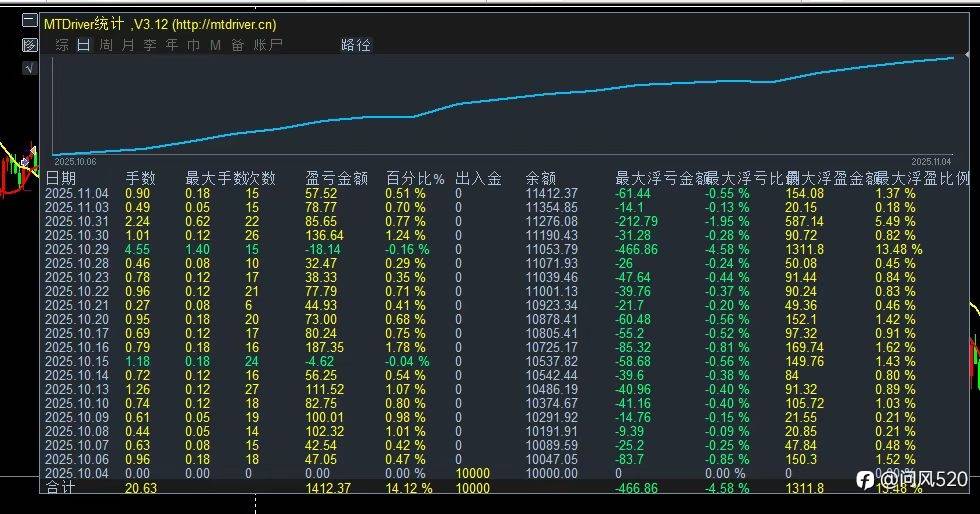The image size is (980, 514).
Task: Select the M tab
Action: pos(216,45)
